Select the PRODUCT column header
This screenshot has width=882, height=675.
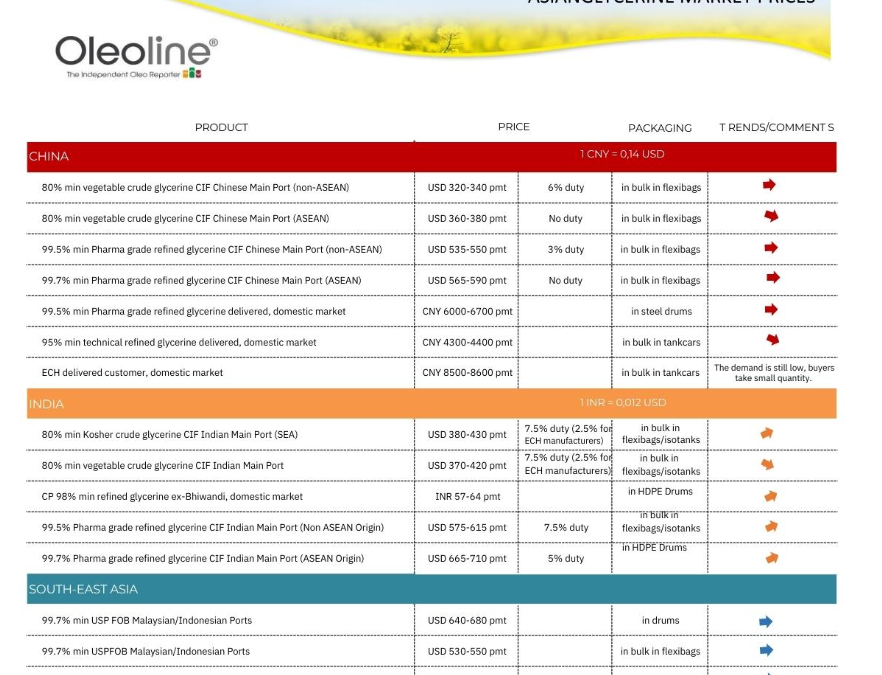tap(221, 127)
